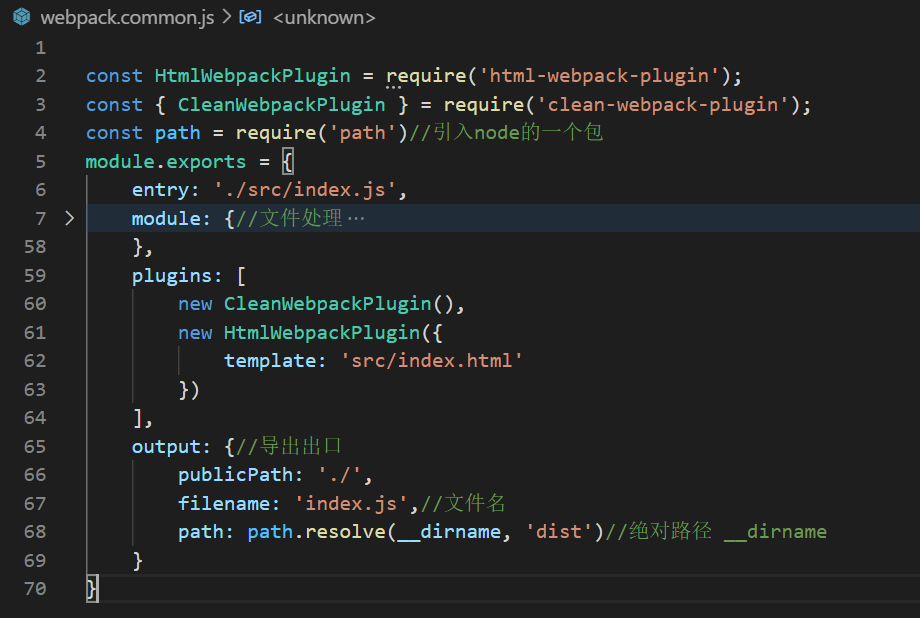Click the path constant name on line 4

click(177, 133)
